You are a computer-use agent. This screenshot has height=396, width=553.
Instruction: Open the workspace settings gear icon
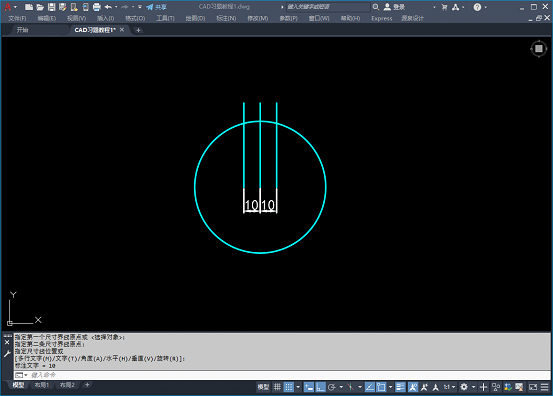point(464,387)
